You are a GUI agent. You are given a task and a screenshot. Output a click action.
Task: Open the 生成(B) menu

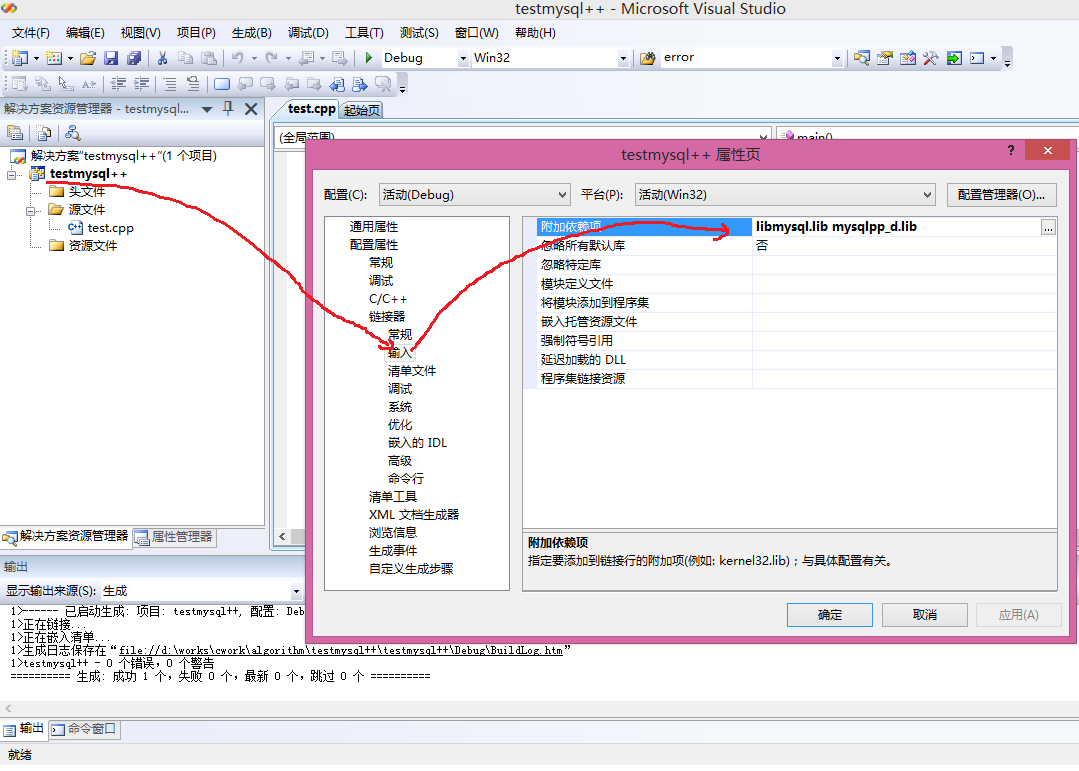pos(251,32)
